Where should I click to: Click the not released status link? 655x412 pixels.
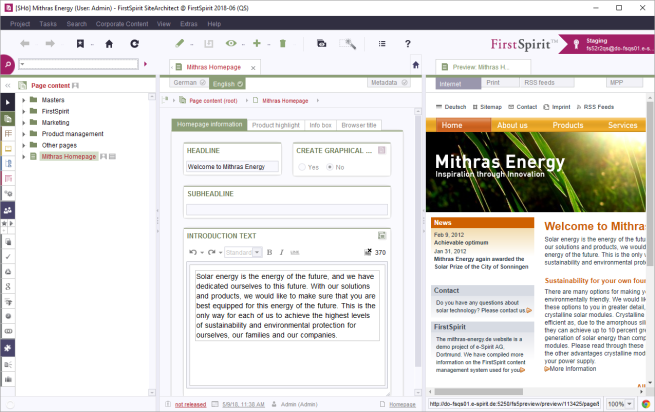[190, 404]
